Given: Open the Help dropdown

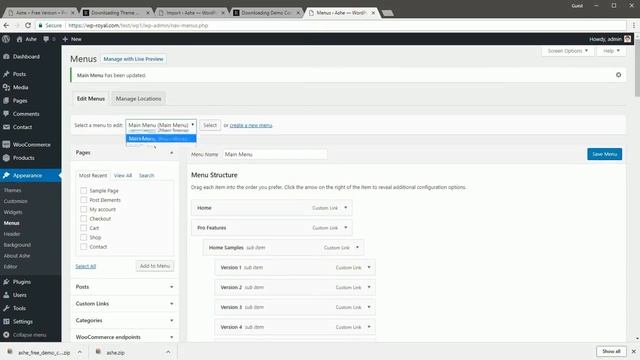Looking at the screenshot, I should click(611, 51).
